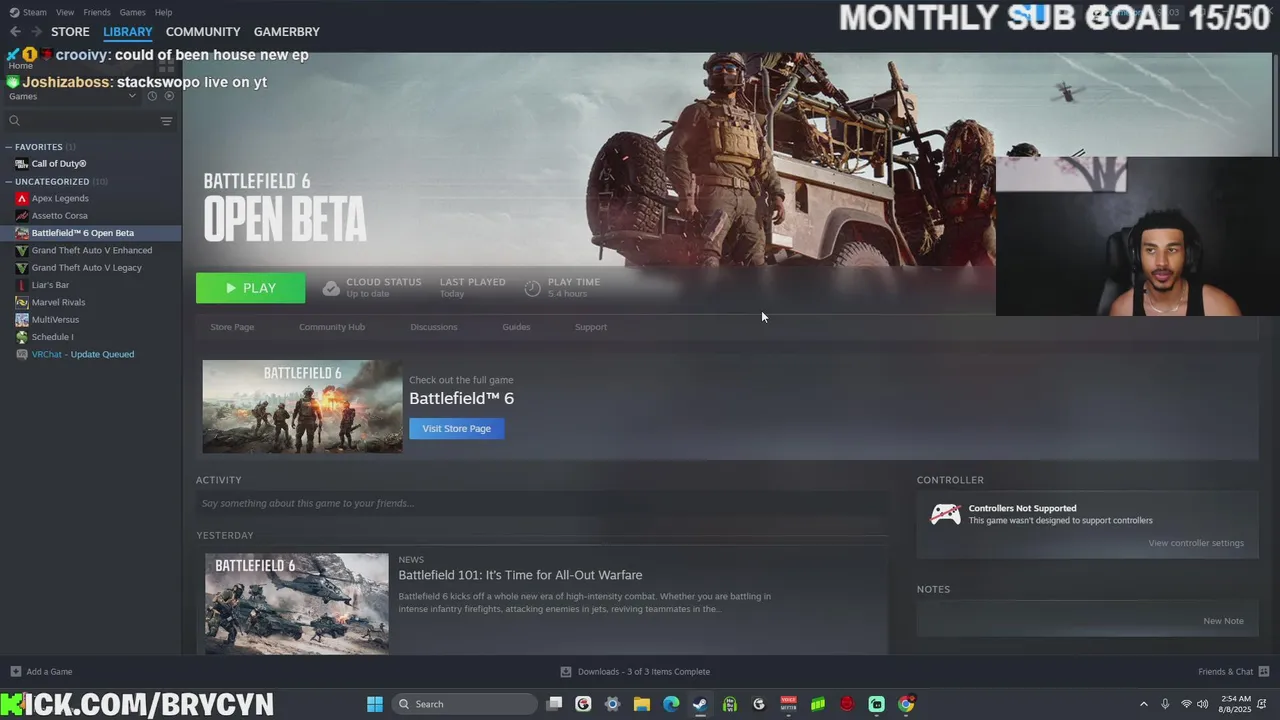Click the recent activity clock icon
Image resolution: width=1280 pixels, height=720 pixels.
152,96
